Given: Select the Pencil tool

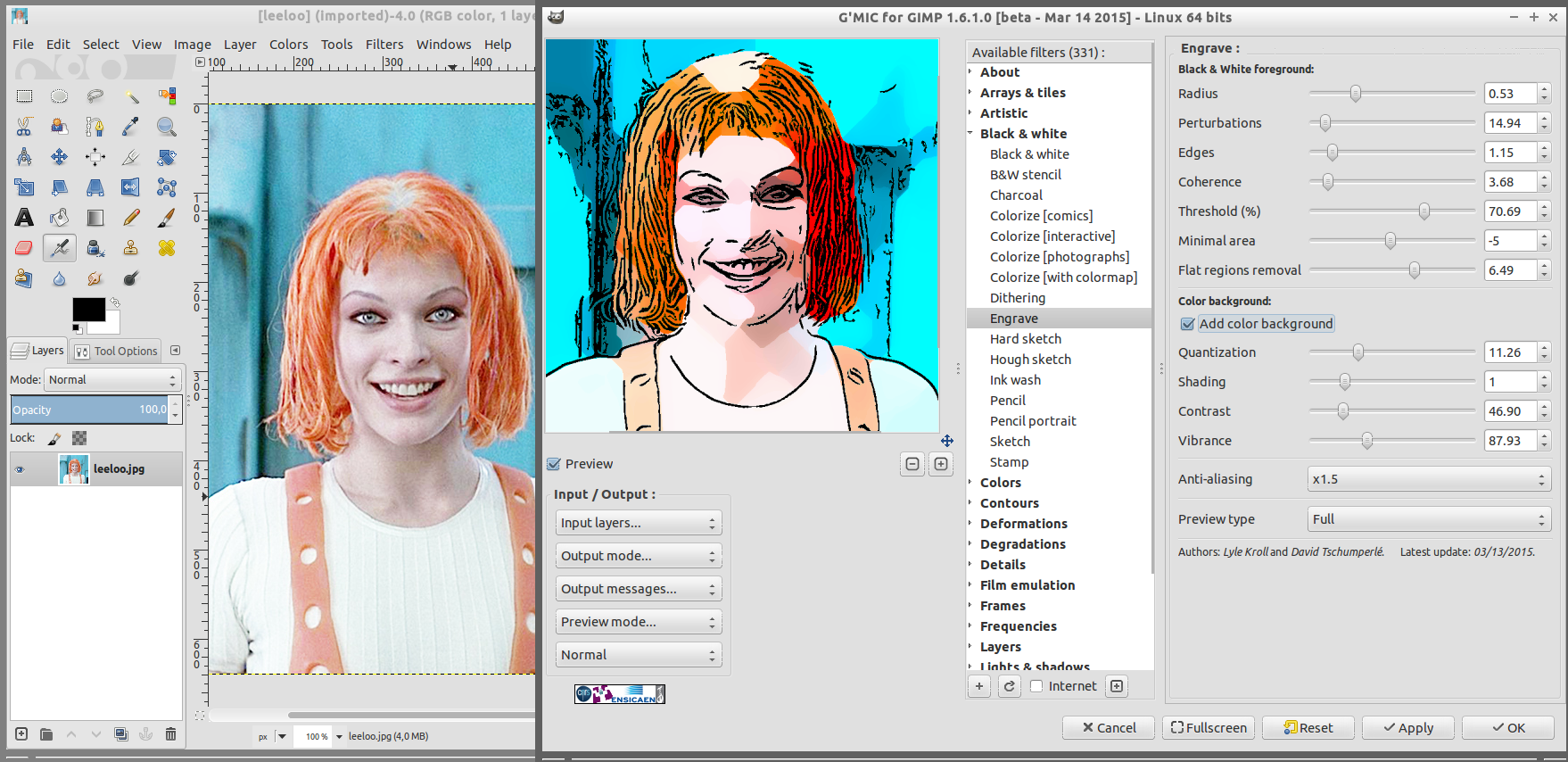Looking at the screenshot, I should point(131,218).
